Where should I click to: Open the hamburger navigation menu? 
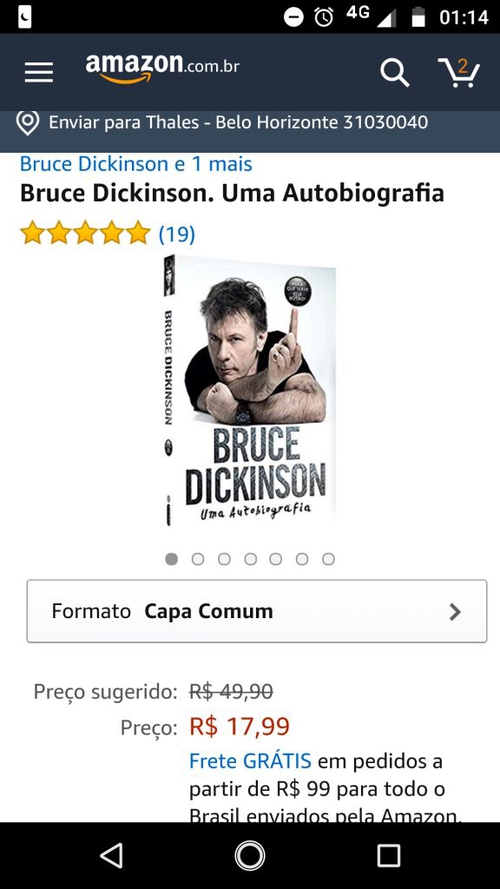tap(39, 73)
